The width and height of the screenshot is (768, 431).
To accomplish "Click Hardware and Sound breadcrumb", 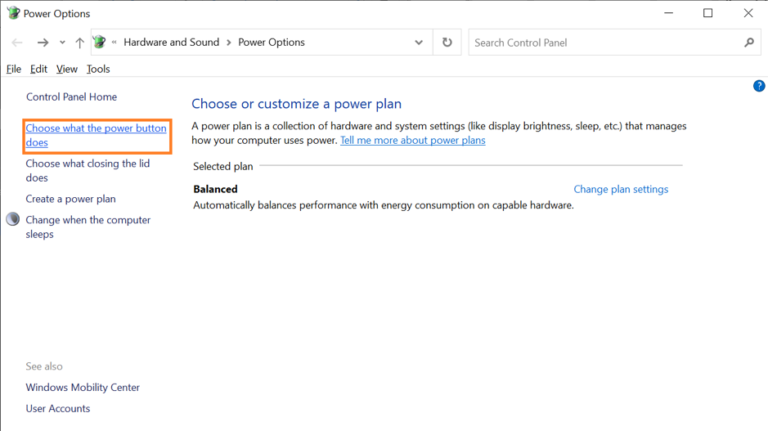I will pyautogui.click(x=174, y=43).
